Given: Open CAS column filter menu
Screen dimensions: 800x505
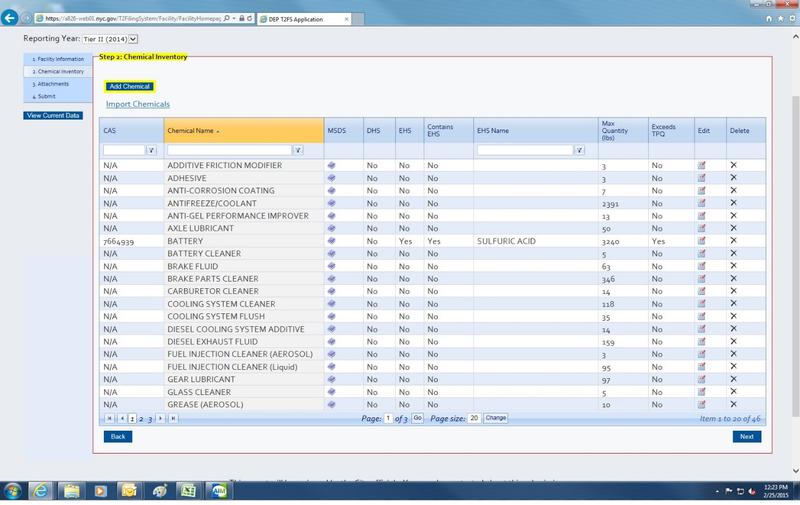Looking at the screenshot, I should [152, 150].
